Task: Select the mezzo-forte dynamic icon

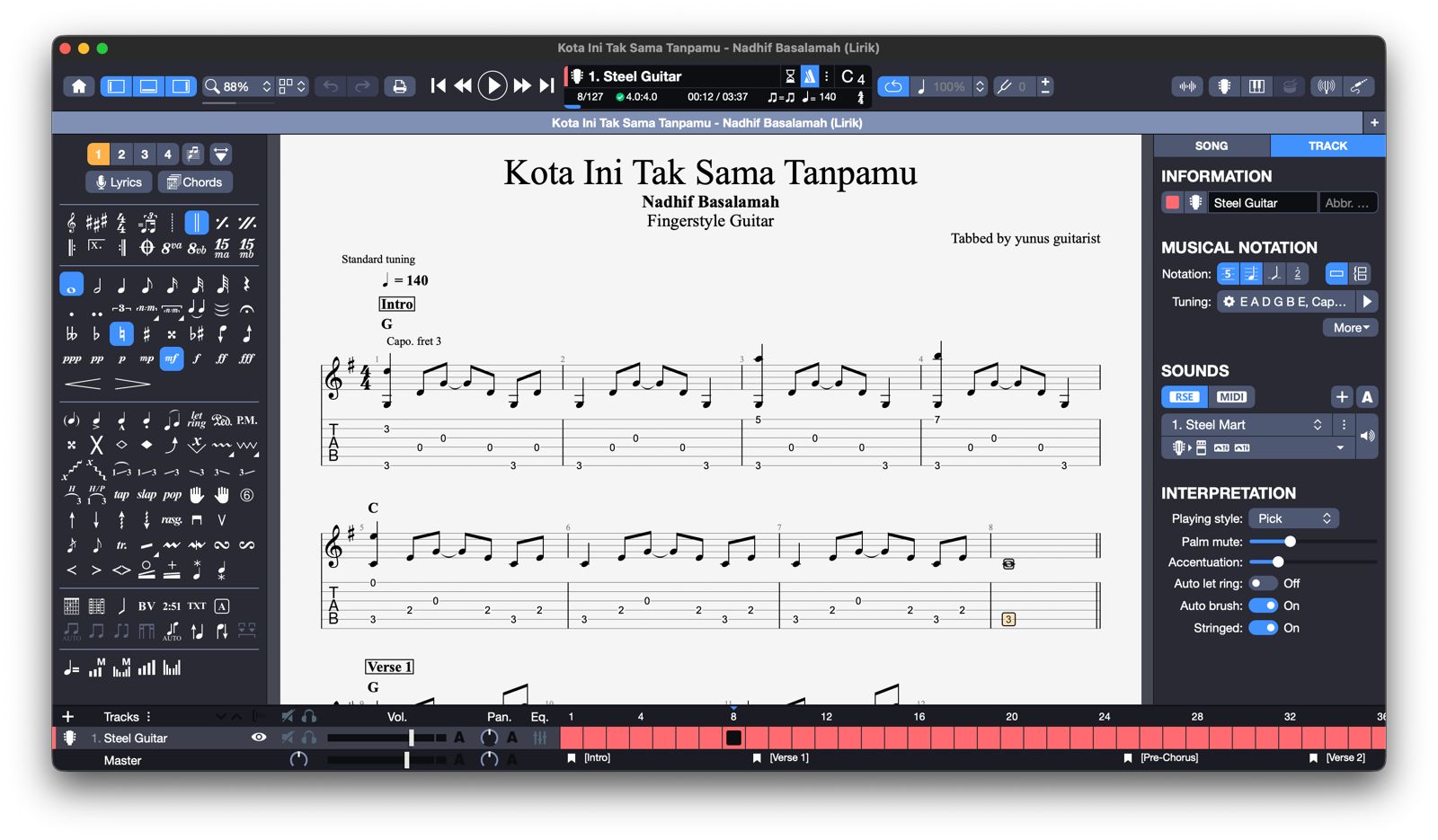Action: [x=171, y=358]
